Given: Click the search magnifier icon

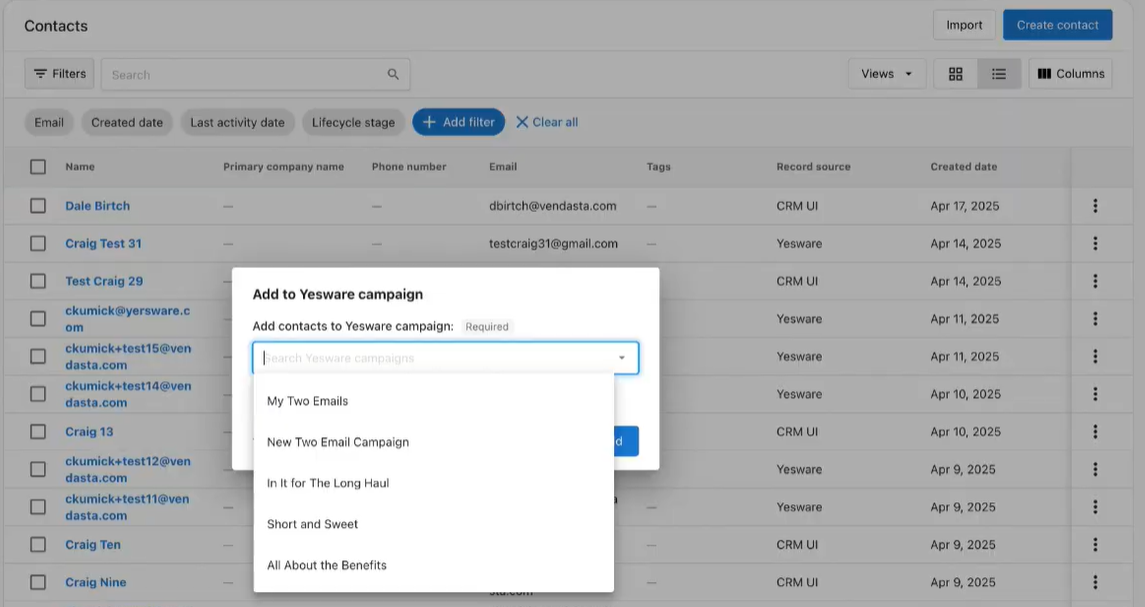Looking at the screenshot, I should [393, 74].
